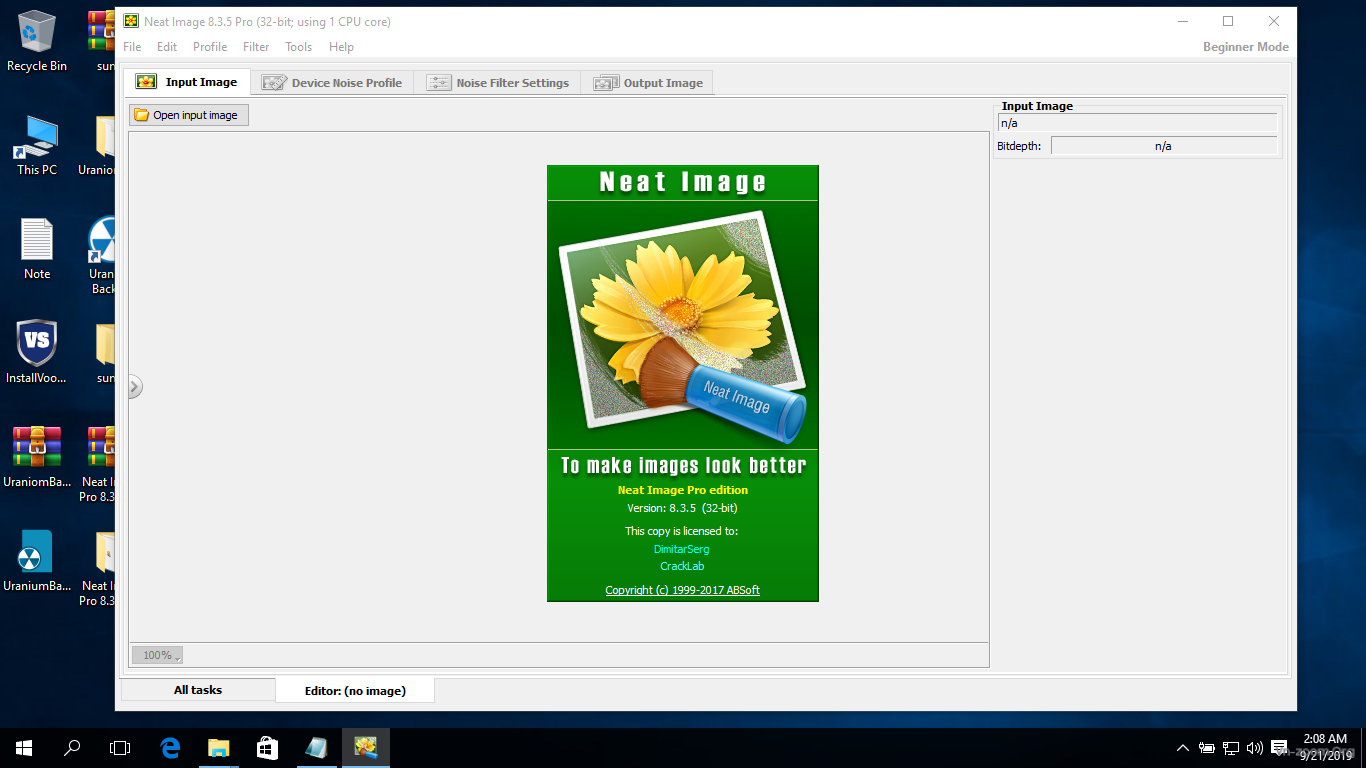The image size is (1366, 768).
Task: Click the Version: 8.3.5 text
Action: pyautogui.click(x=682, y=508)
